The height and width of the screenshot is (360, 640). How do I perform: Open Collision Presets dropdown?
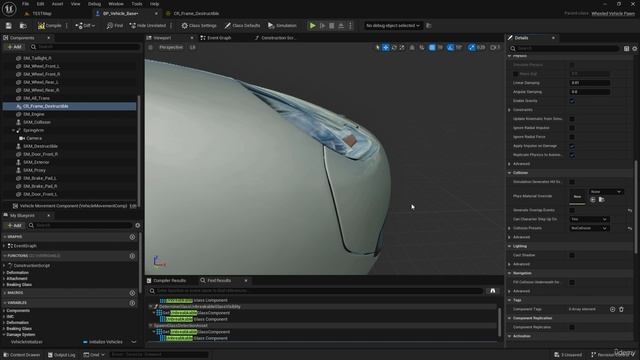click(x=589, y=228)
